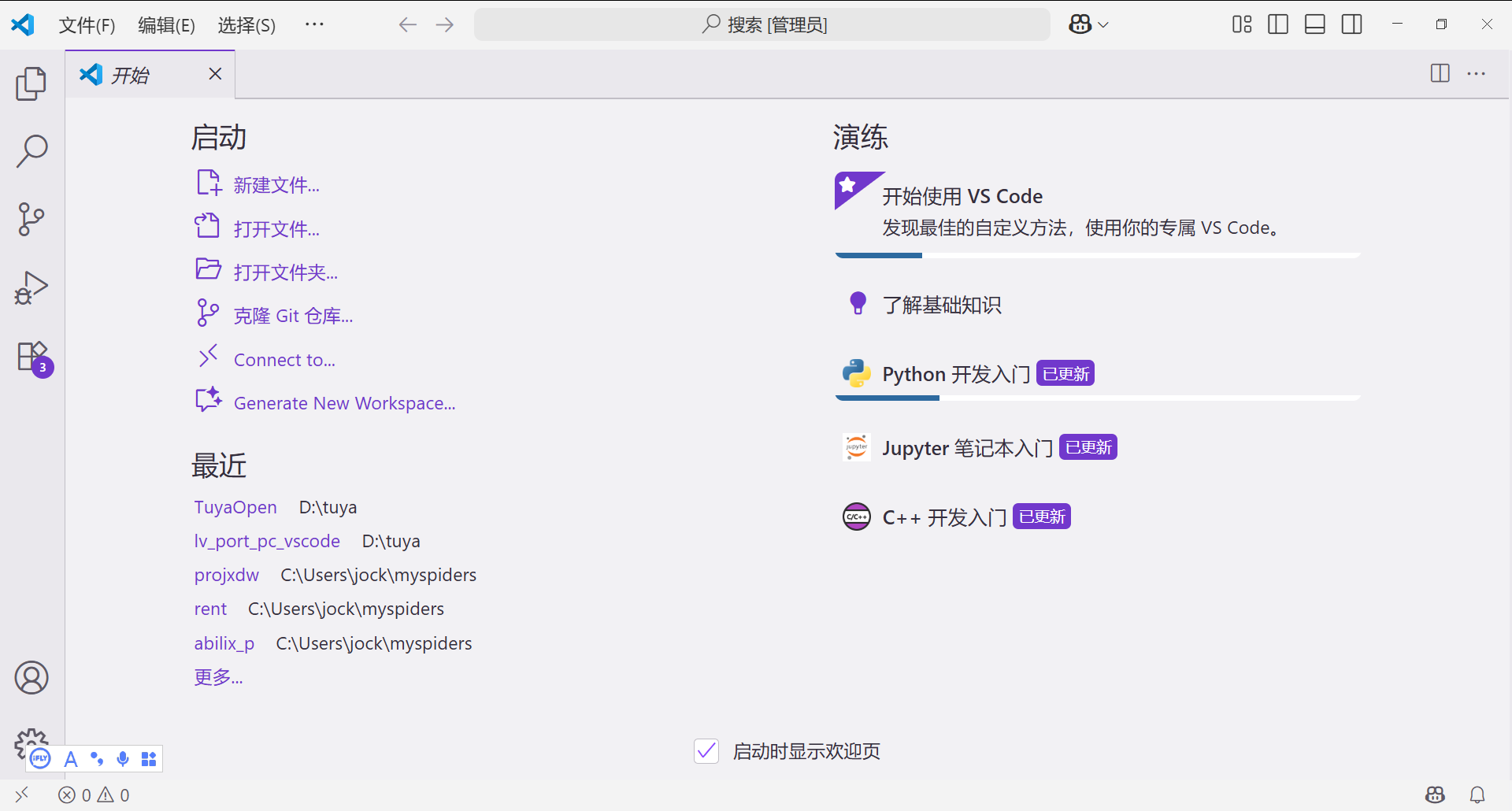Open notifications bell in status bar
This screenshot has width=1512, height=811.
point(1477,795)
